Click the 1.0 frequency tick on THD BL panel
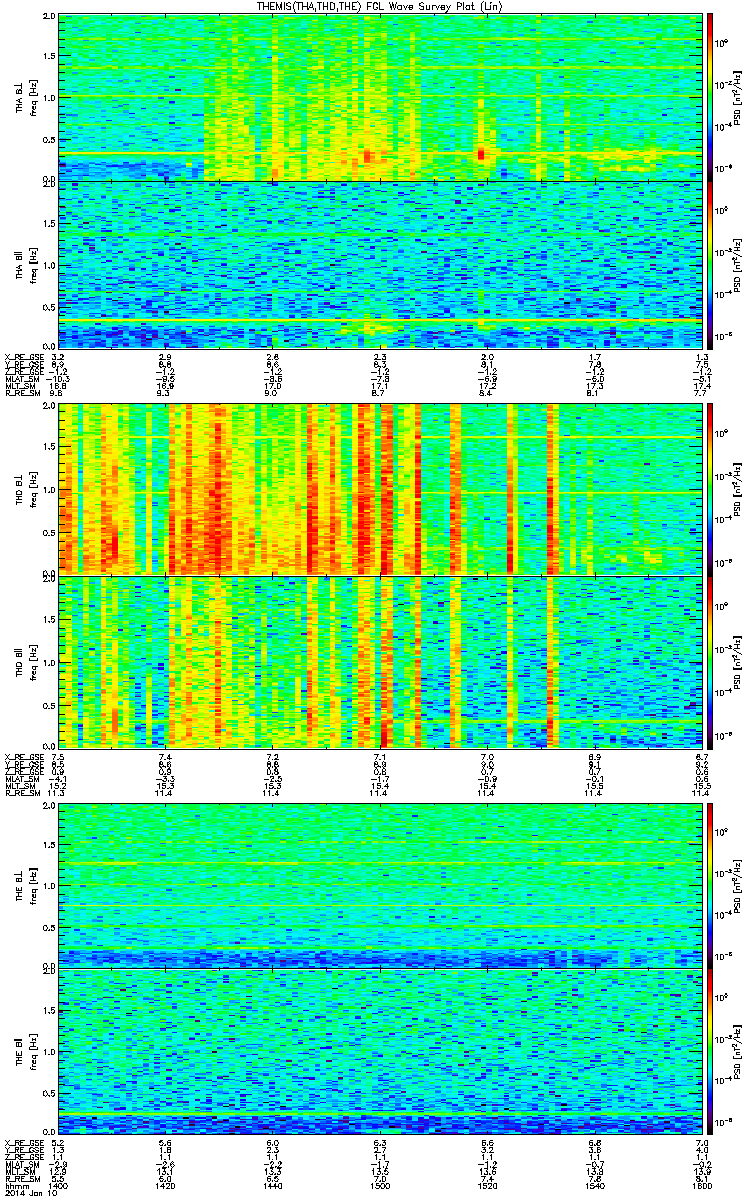The image size is (750, 1200). click(x=50, y=490)
